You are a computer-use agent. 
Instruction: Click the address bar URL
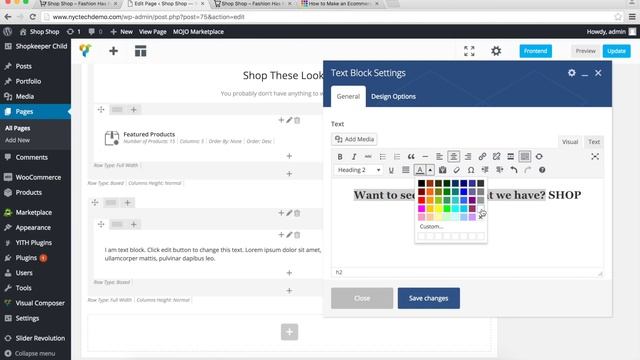pos(149,17)
